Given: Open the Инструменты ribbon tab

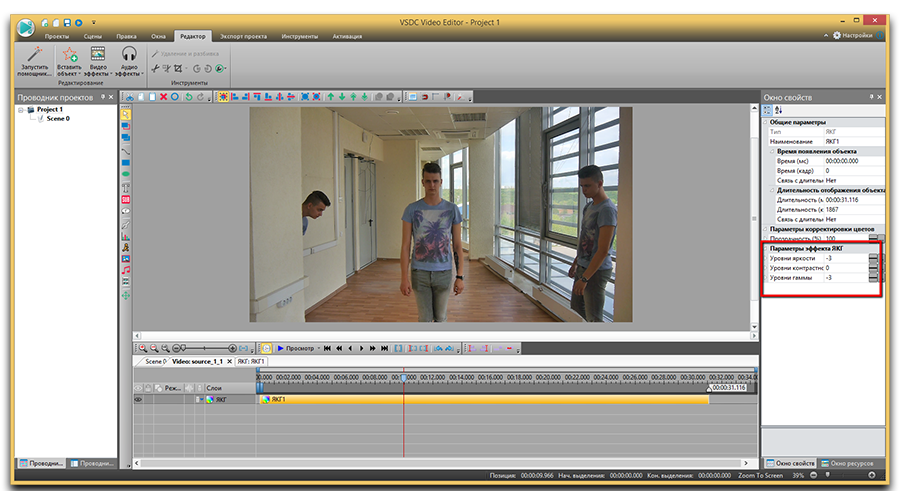Looking at the screenshot, I should tap(300, 36).
